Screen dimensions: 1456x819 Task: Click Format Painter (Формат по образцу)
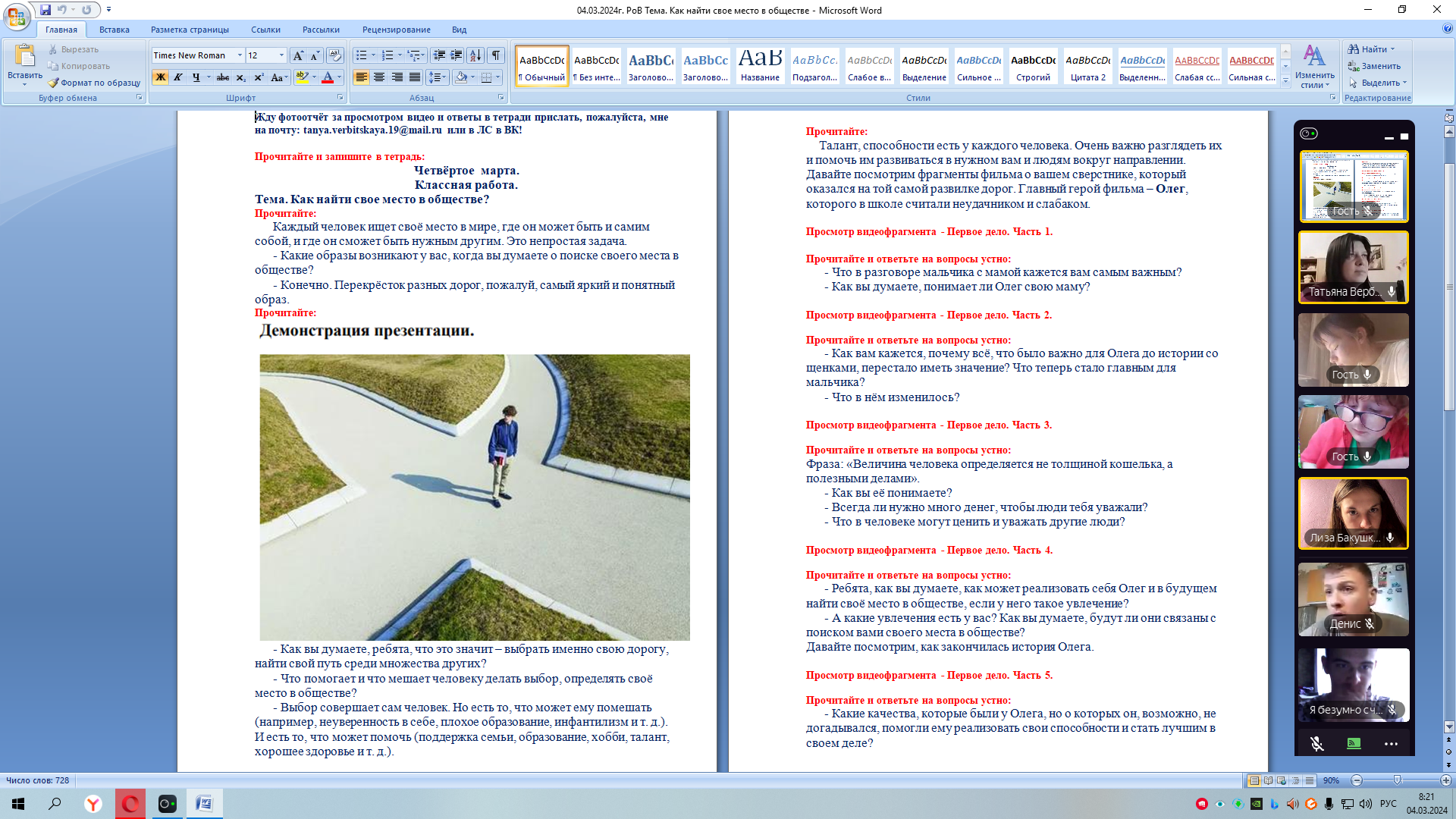point(94,83)
